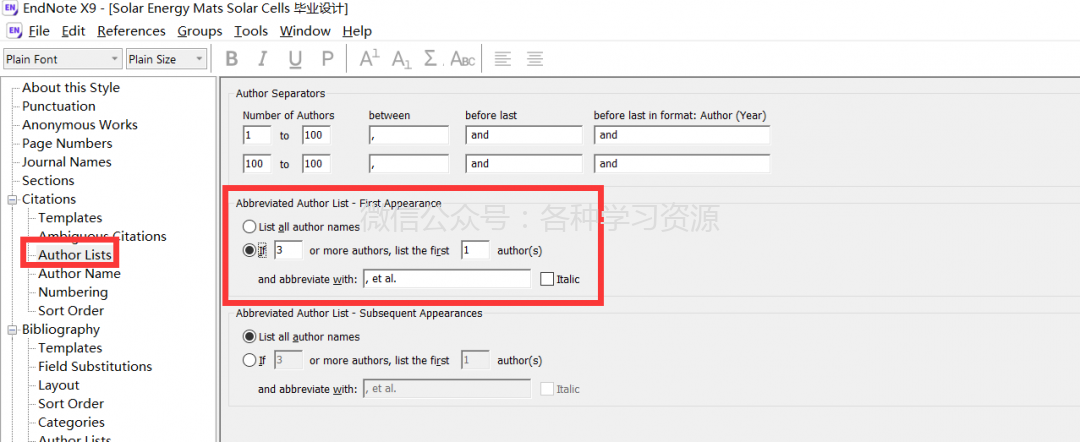Collapse the Citations tree node

pos(12,200)
